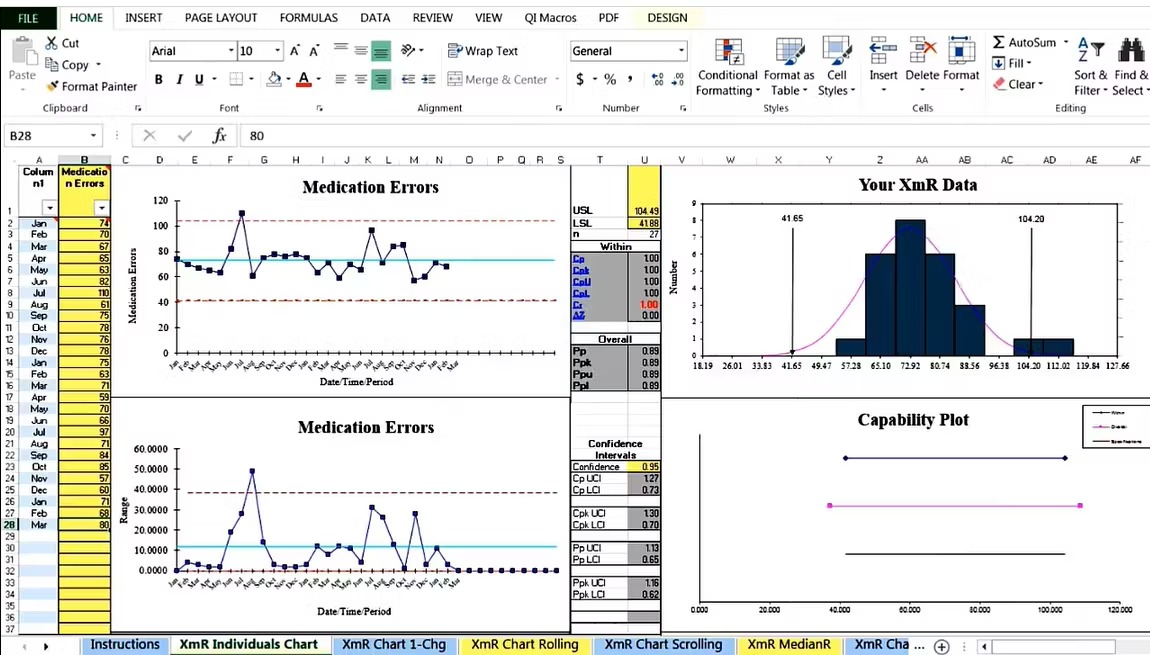Viewport: 1150px width, 655px height.
Task: Expand the Font dialog launcher
Action: pos(320,108)
